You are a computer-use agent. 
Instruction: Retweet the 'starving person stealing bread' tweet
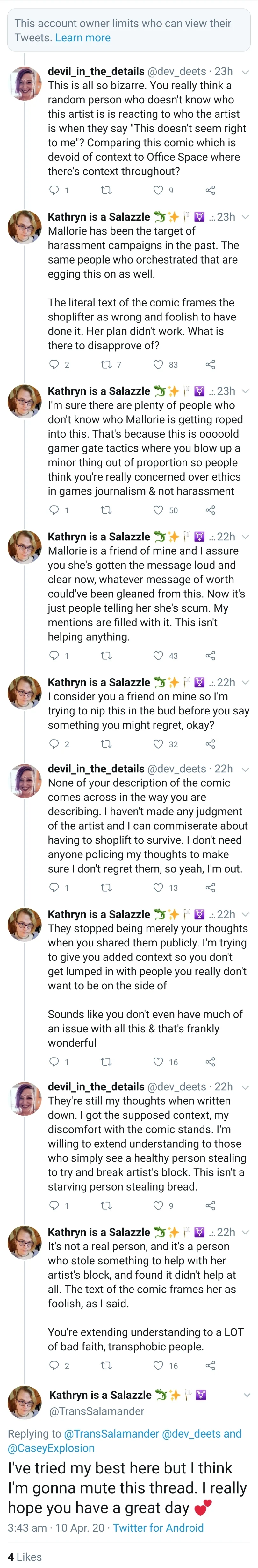point(105,1205)
